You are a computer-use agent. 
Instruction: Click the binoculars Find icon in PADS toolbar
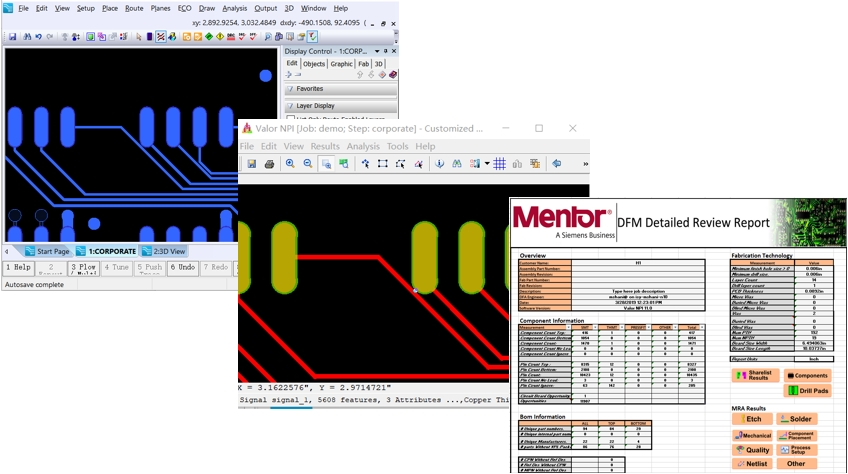click(x=27, y=37)
